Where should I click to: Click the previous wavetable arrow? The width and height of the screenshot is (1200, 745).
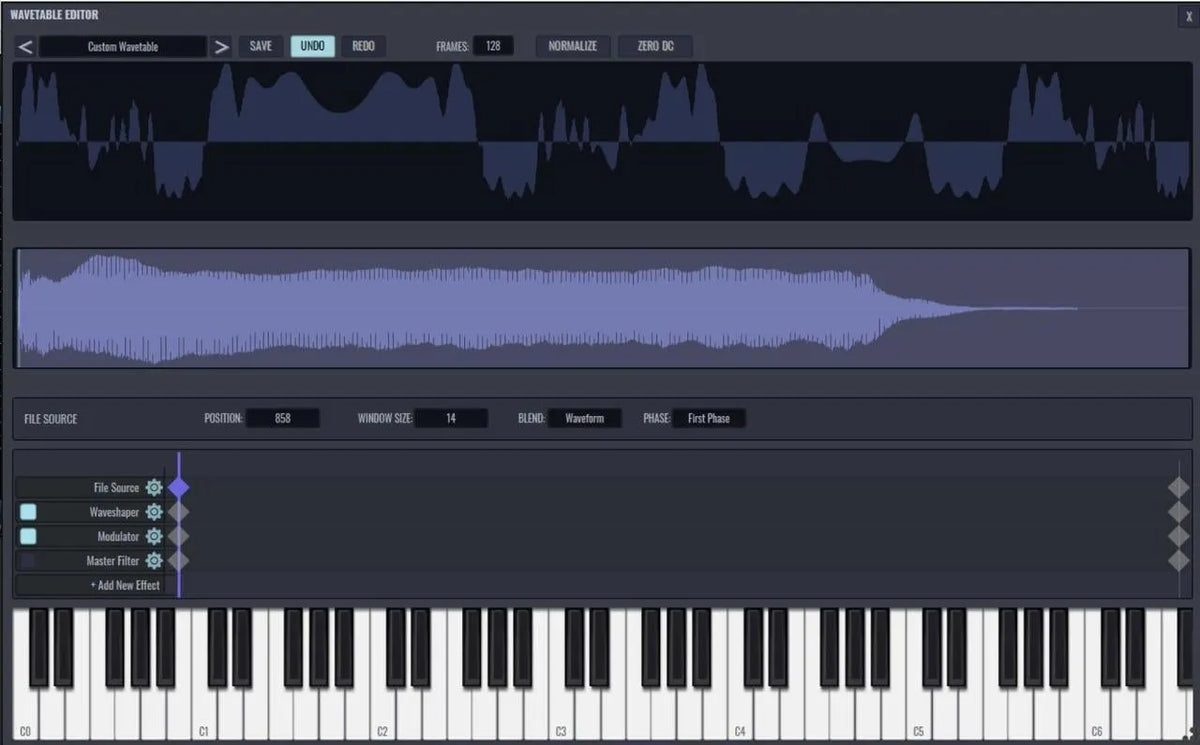[x=24, y=45]
